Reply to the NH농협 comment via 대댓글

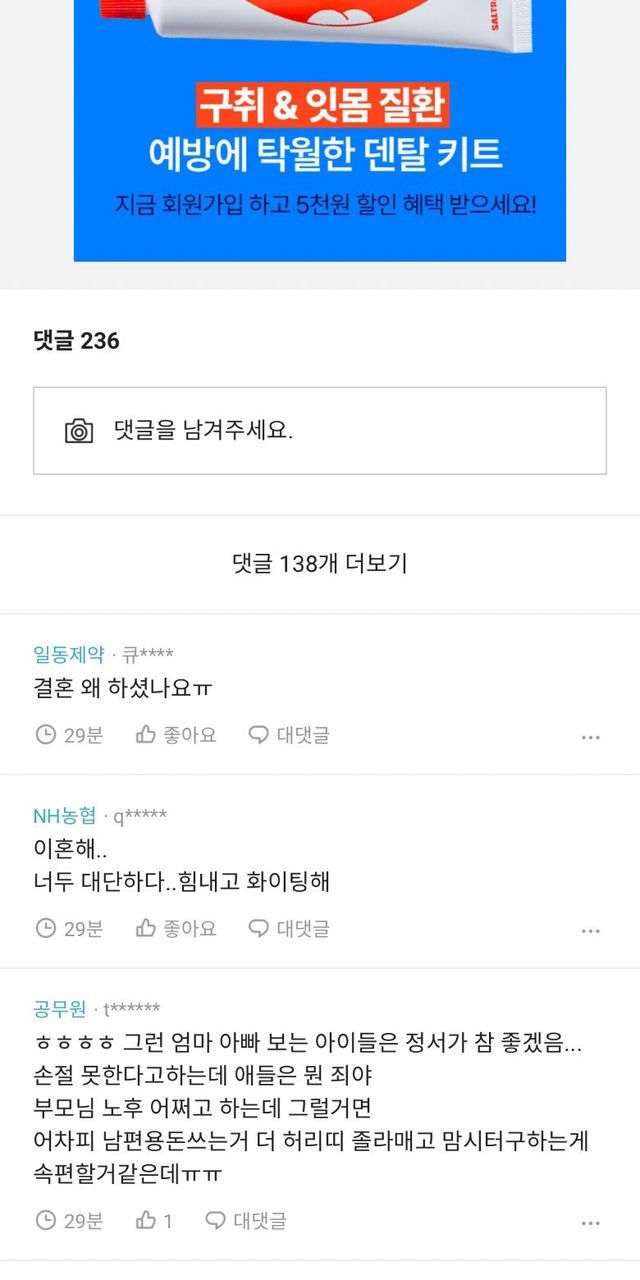pos(289,929)
